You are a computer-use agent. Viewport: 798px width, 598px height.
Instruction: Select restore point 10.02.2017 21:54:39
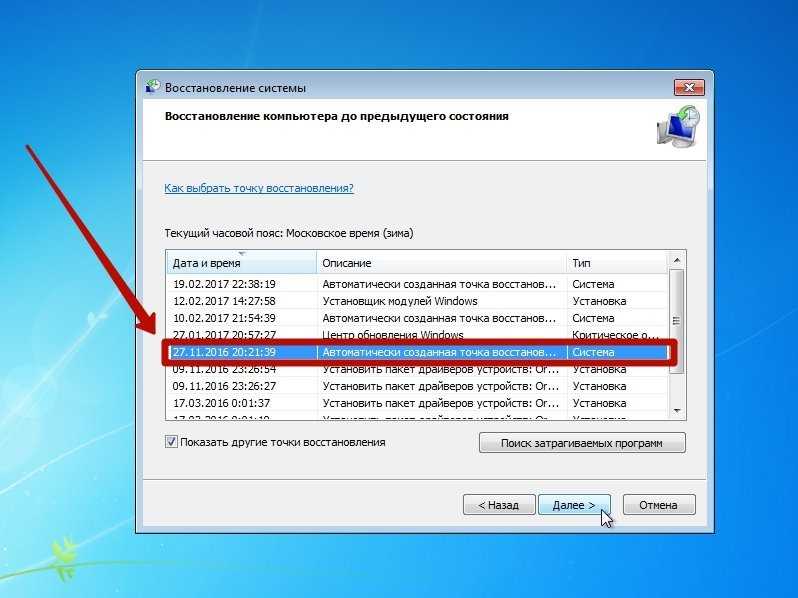coord(417,318)
